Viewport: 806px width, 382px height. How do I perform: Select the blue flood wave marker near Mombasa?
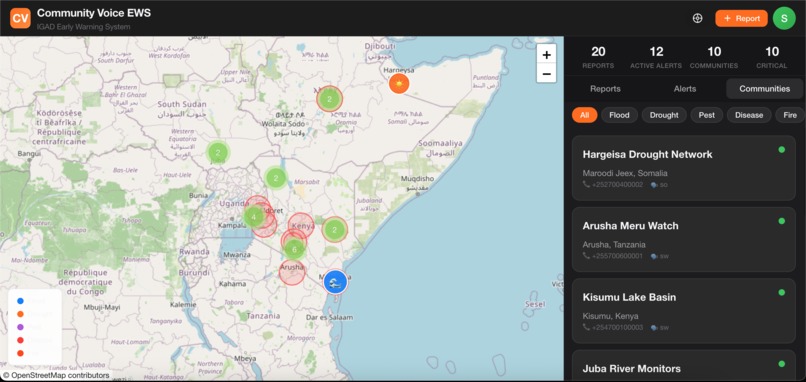coord(335,282)
